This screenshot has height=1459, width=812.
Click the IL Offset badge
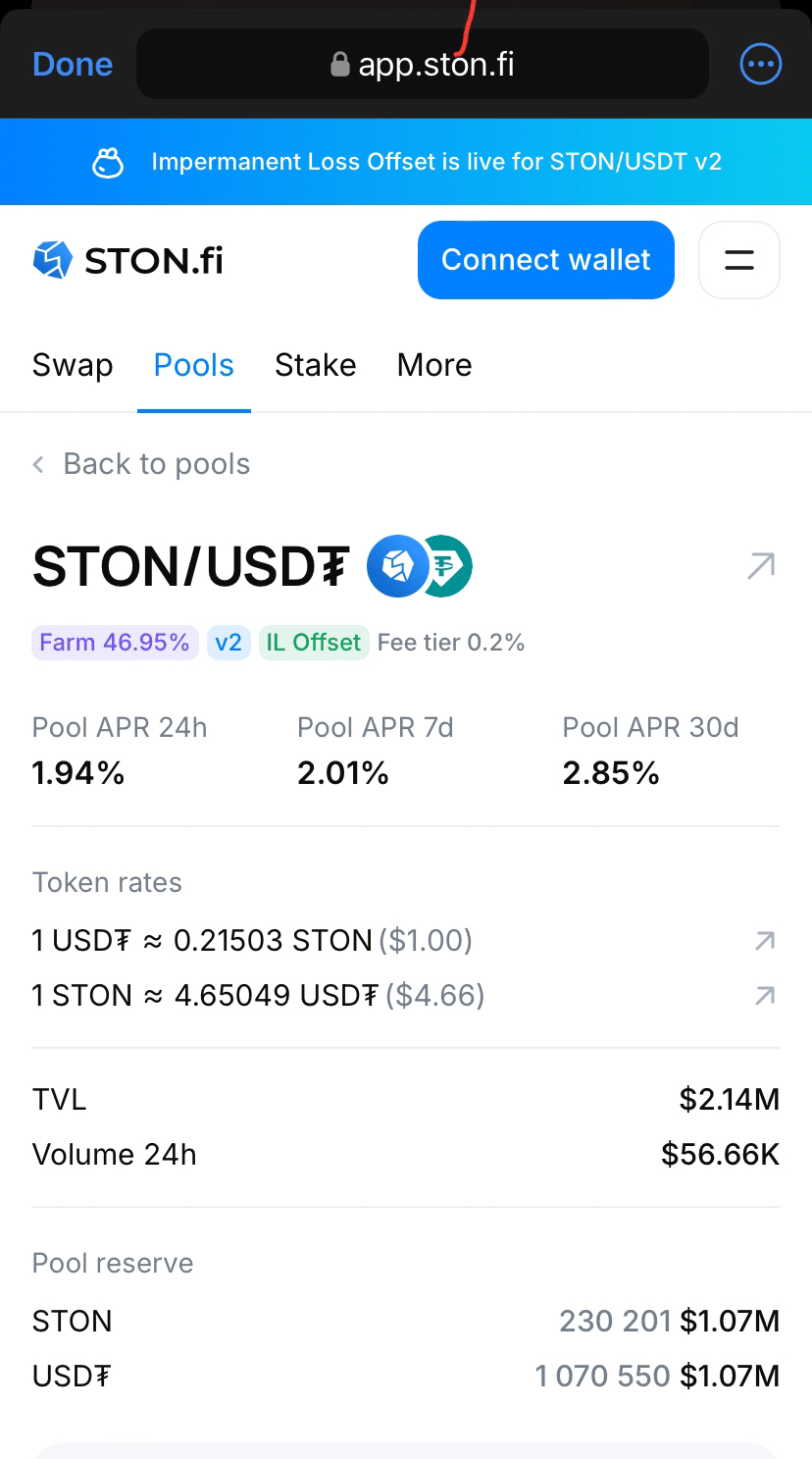(x=314, y=643)
